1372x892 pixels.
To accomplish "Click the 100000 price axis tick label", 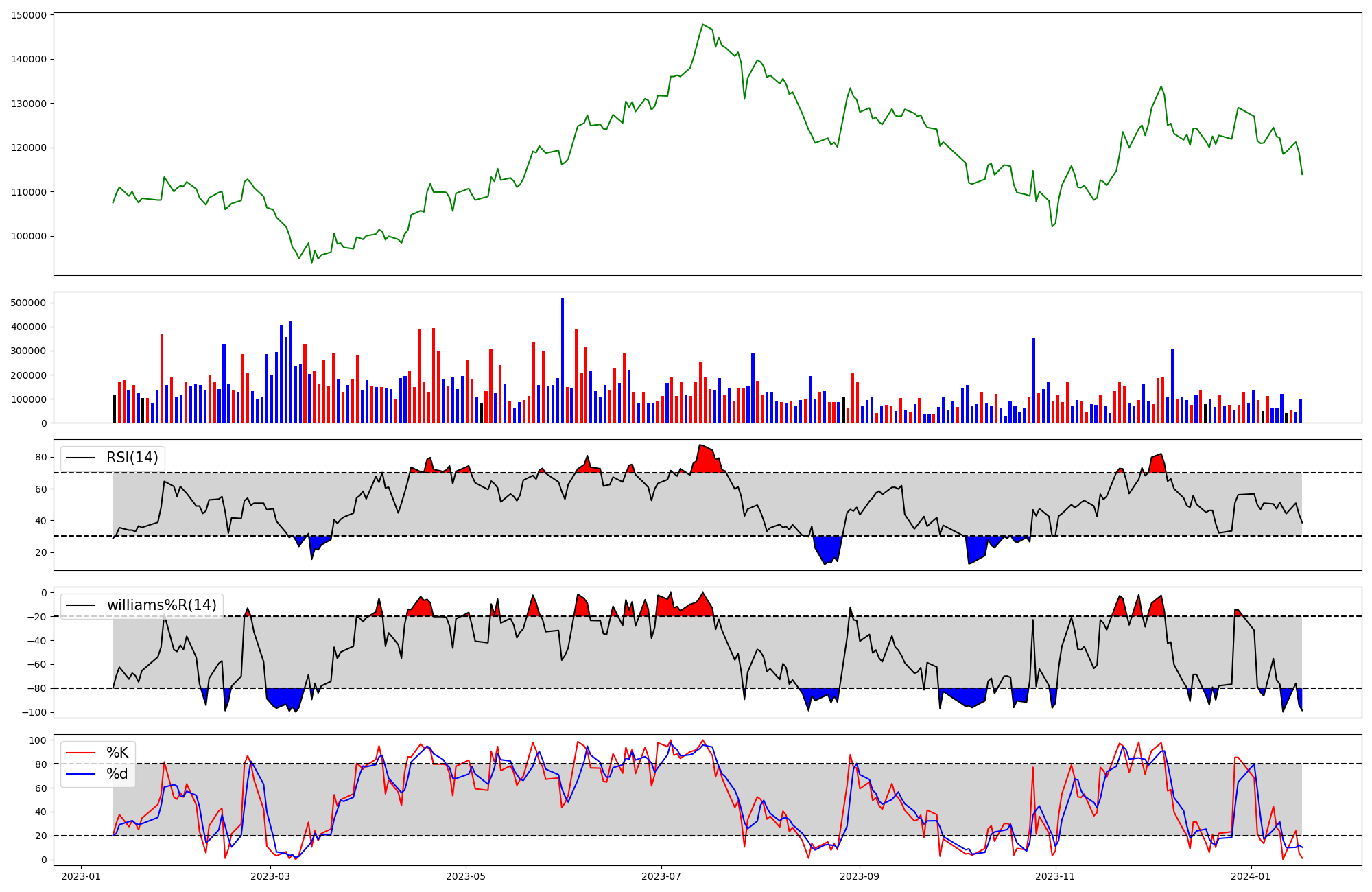I will click(29, 236).
